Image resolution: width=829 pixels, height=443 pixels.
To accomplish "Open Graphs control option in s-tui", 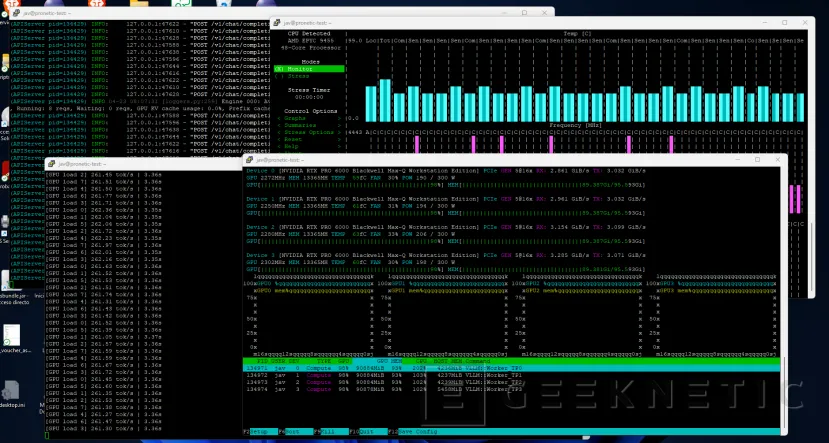I will (x=309, y=118).
